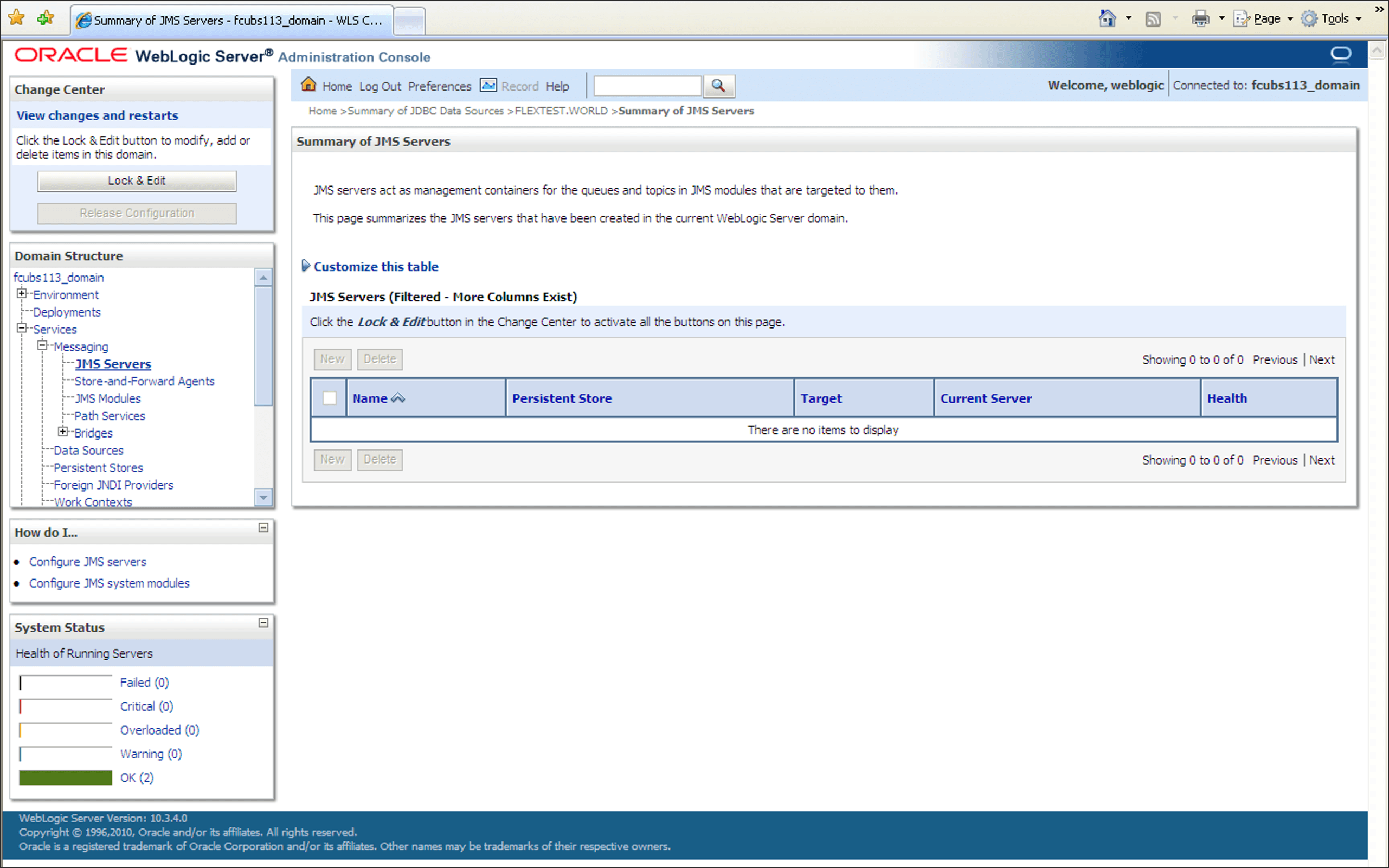The image size is (1389, 868).
Task: Click the Add to Favorites star icon
Action: (45, 18)
